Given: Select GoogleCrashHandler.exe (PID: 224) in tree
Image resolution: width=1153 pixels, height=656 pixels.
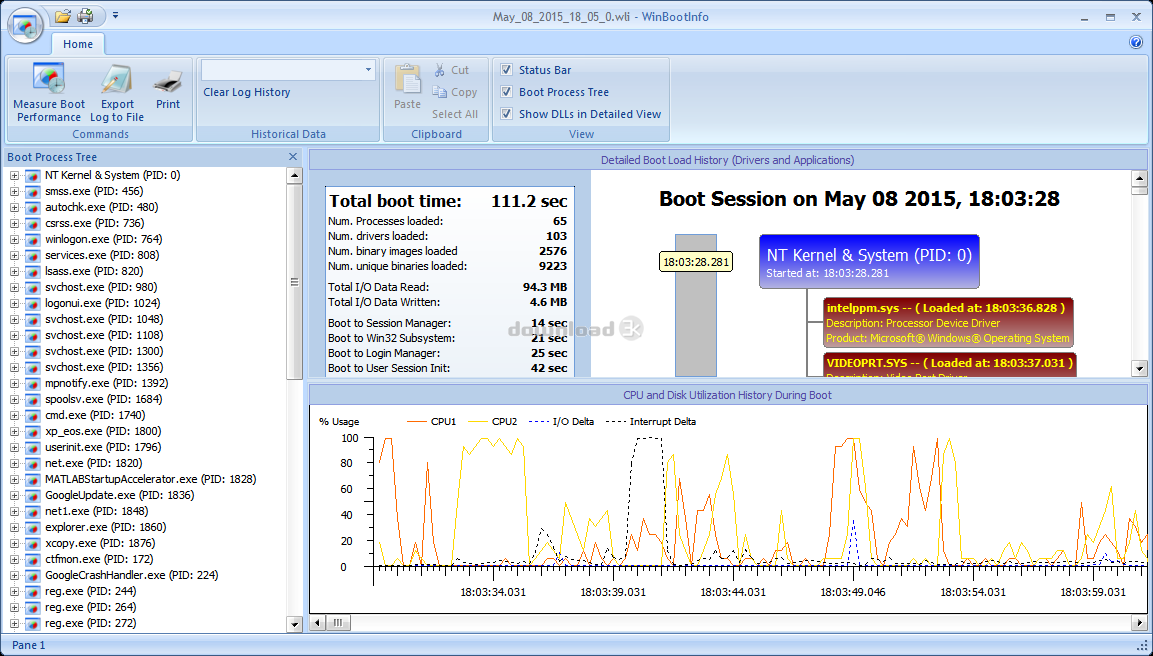Looking at the screenshot, I should (132, 575).
